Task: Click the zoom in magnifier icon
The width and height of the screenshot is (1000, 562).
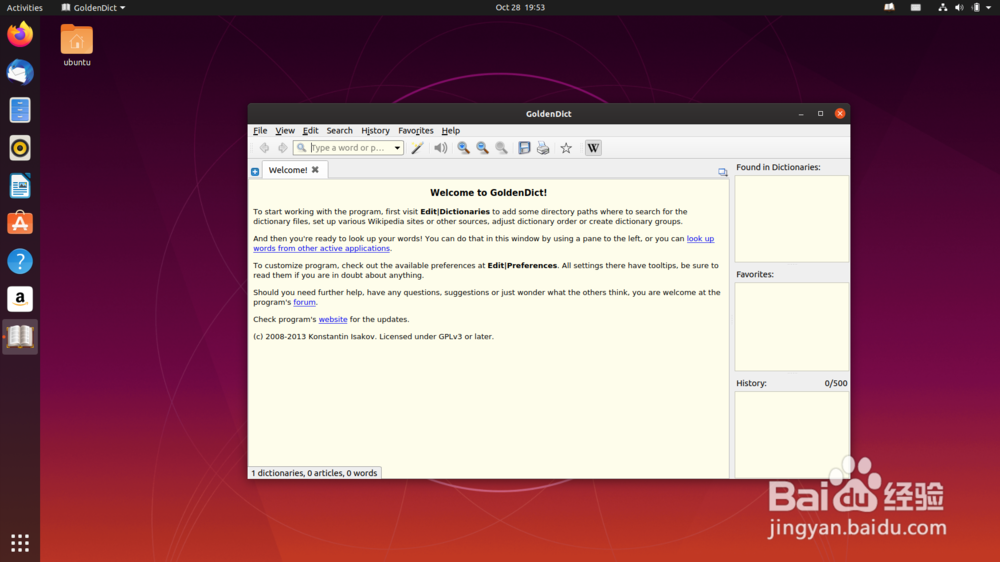Action: click(x=464, y=148)
